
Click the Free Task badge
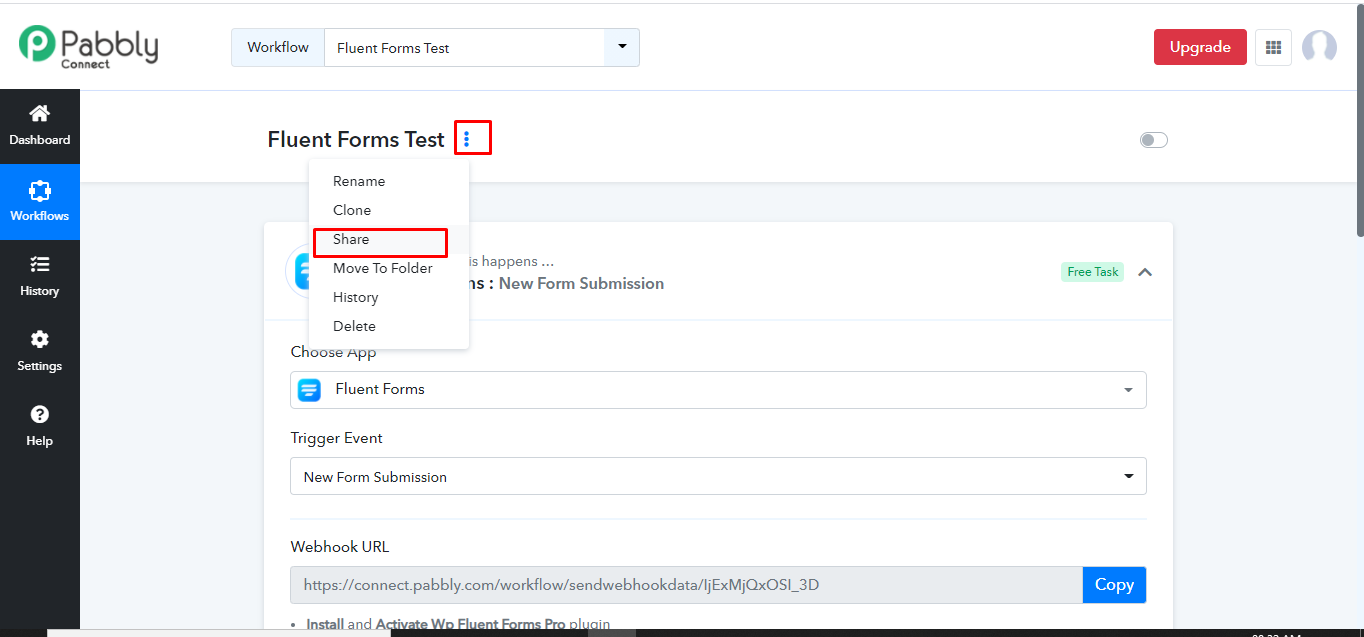click(1093, 272)
